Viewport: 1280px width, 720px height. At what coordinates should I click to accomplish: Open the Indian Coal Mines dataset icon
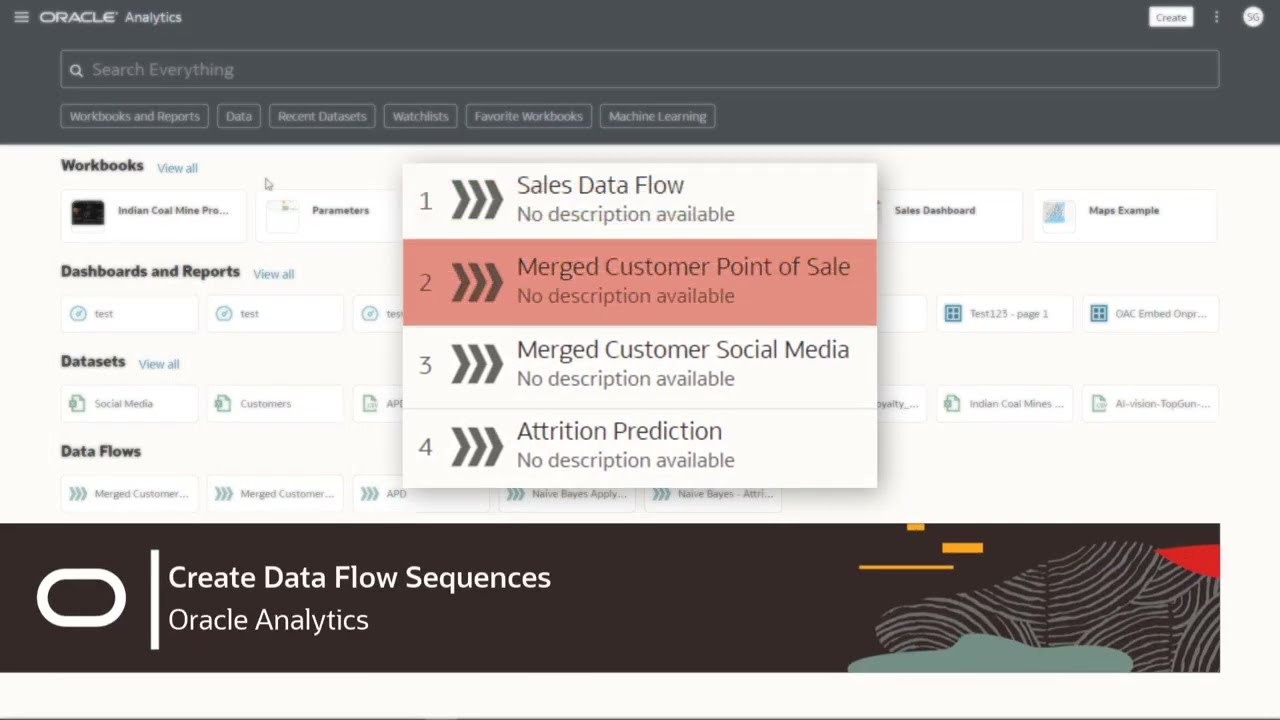952,404
